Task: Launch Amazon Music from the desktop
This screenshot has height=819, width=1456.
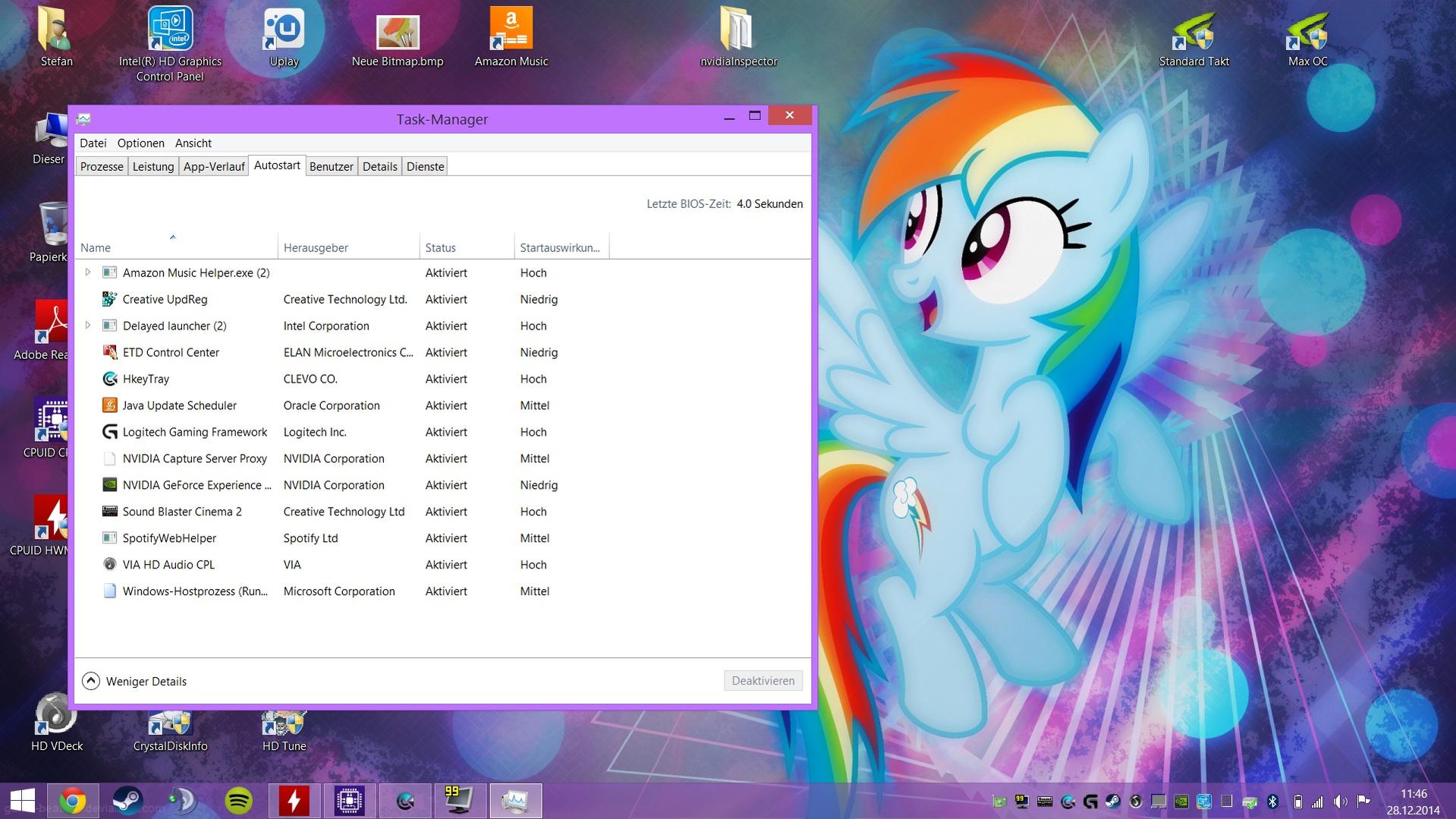Action: [511, 36]
